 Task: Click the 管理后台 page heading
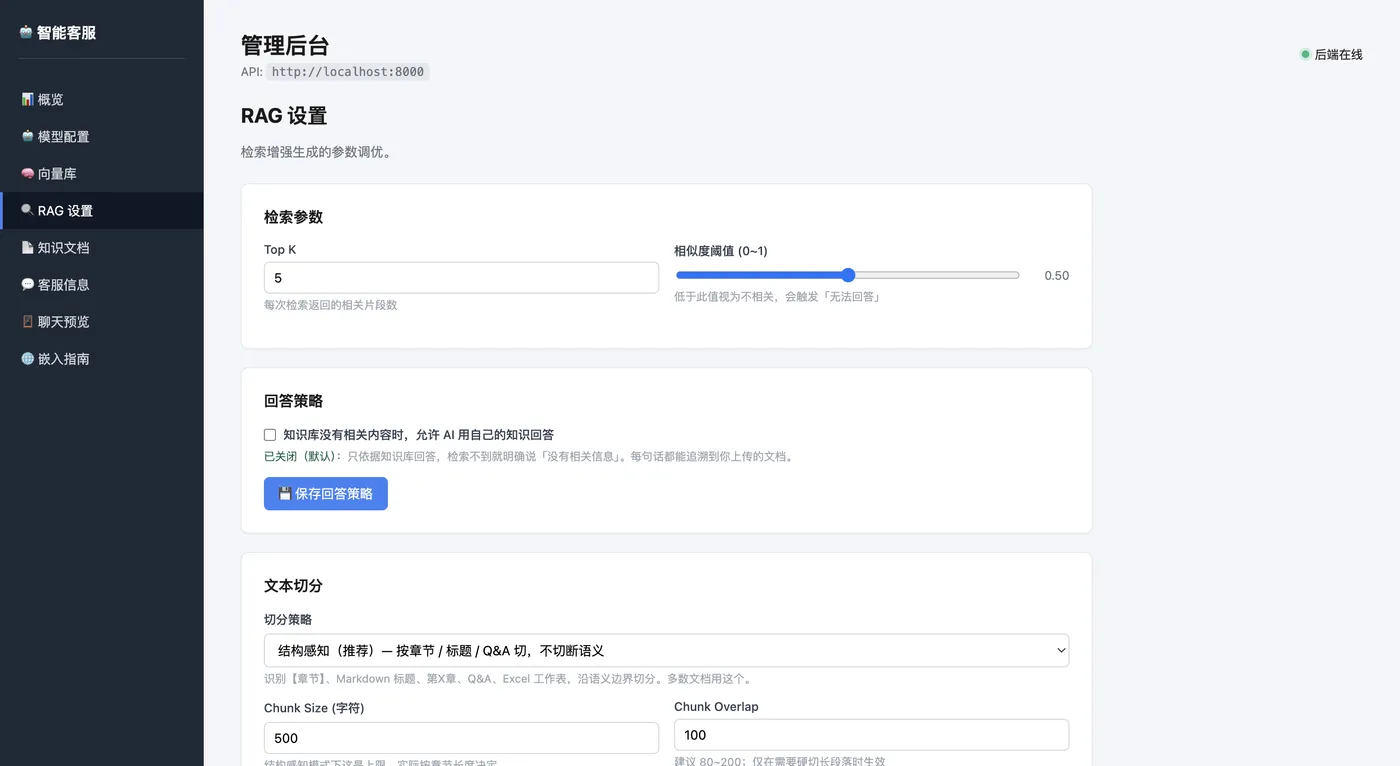pyautogui.click(x=285, y=45)
